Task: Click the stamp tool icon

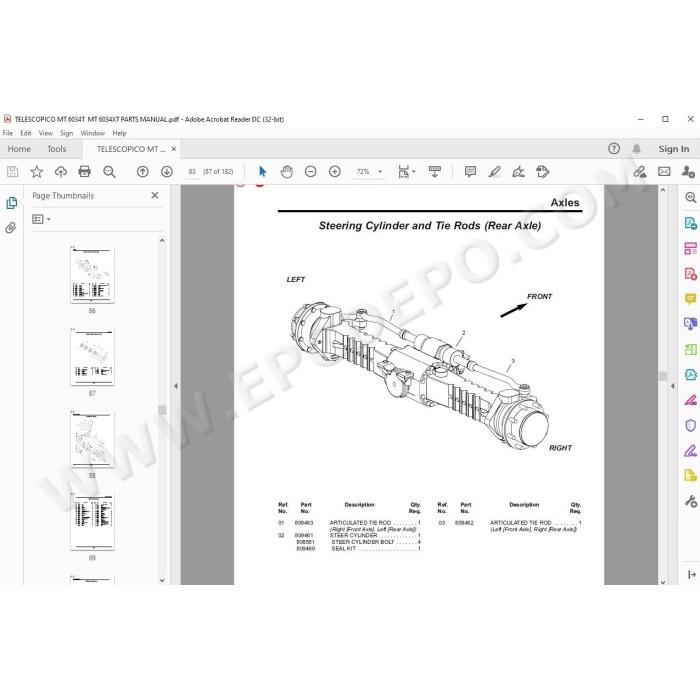Action: tap(543, 171)
